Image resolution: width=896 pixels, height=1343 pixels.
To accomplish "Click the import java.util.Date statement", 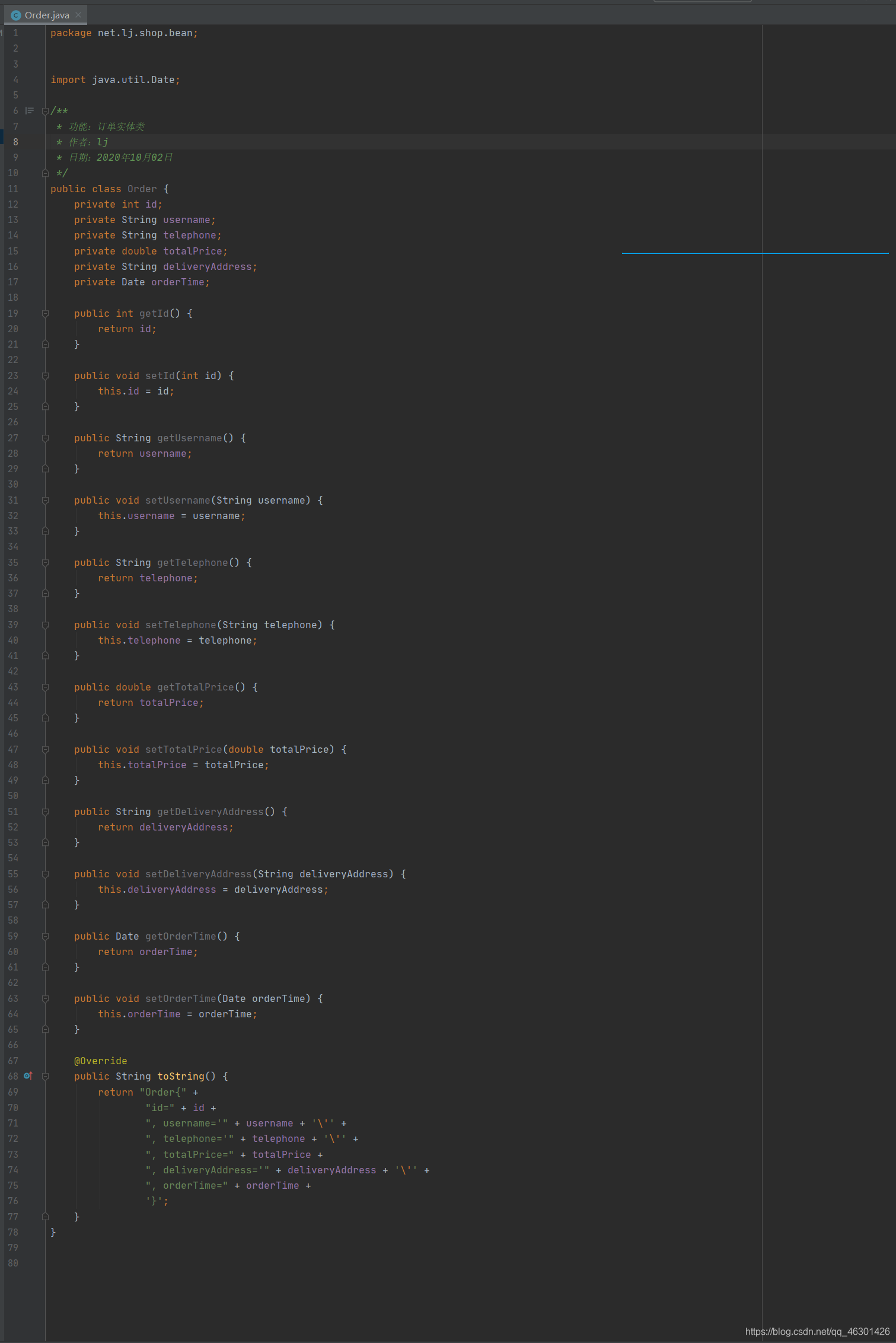I will [115, 79].
